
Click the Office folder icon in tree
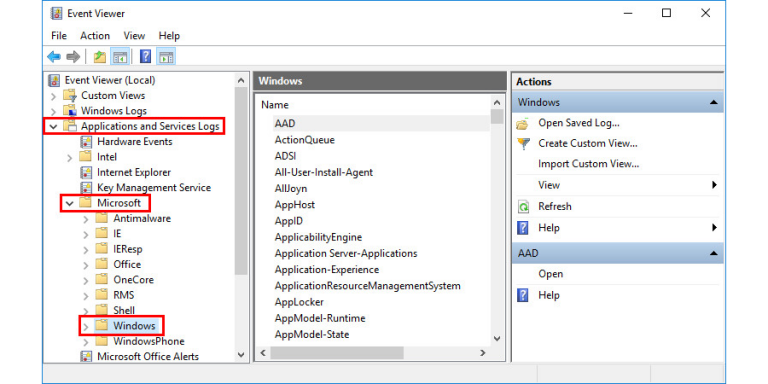point(101,264)
